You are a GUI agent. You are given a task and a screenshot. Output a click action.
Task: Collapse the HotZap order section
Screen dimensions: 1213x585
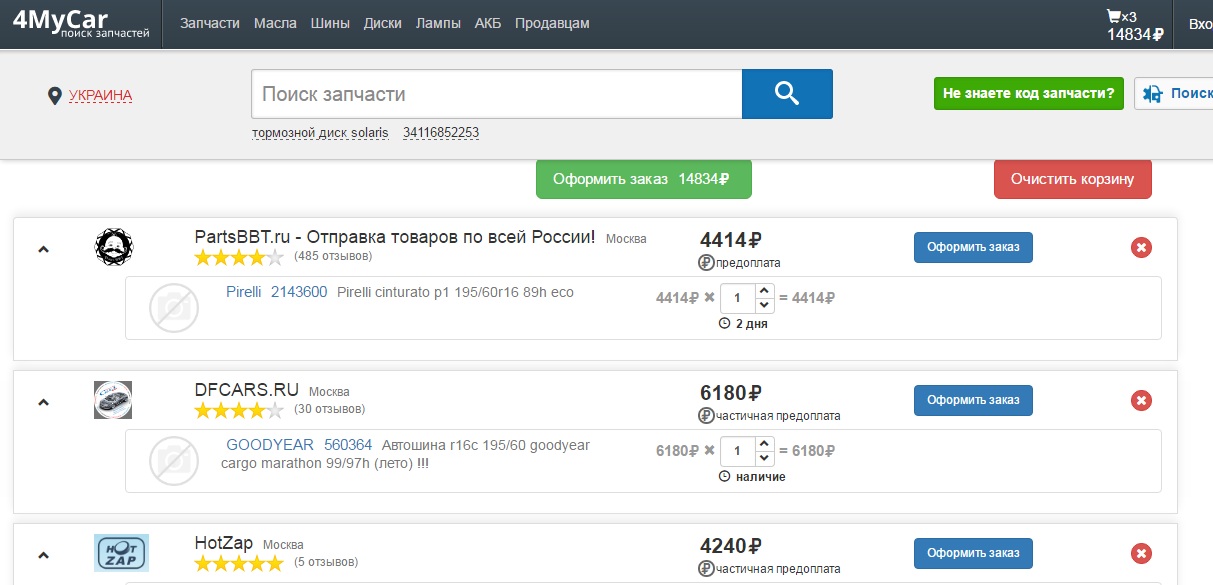pos(43,554)
